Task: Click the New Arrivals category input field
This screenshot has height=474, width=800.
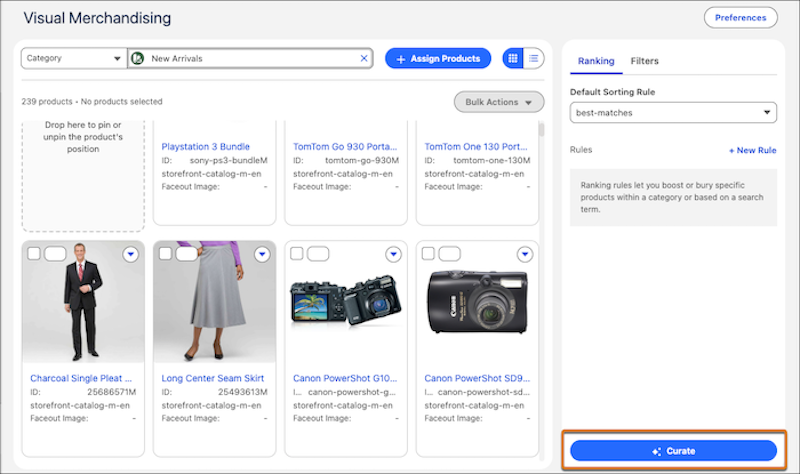Action: coord(250,58)
